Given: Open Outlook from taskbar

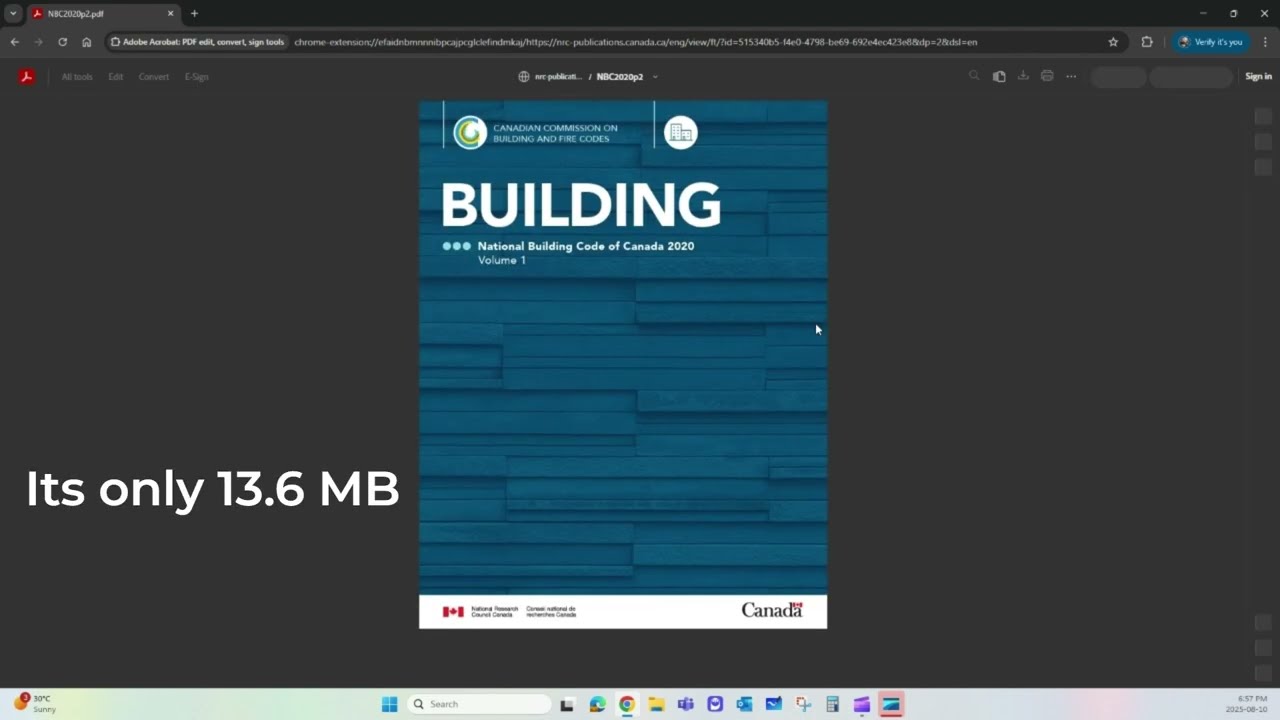Looking at the screenshot, I should 744,704.
